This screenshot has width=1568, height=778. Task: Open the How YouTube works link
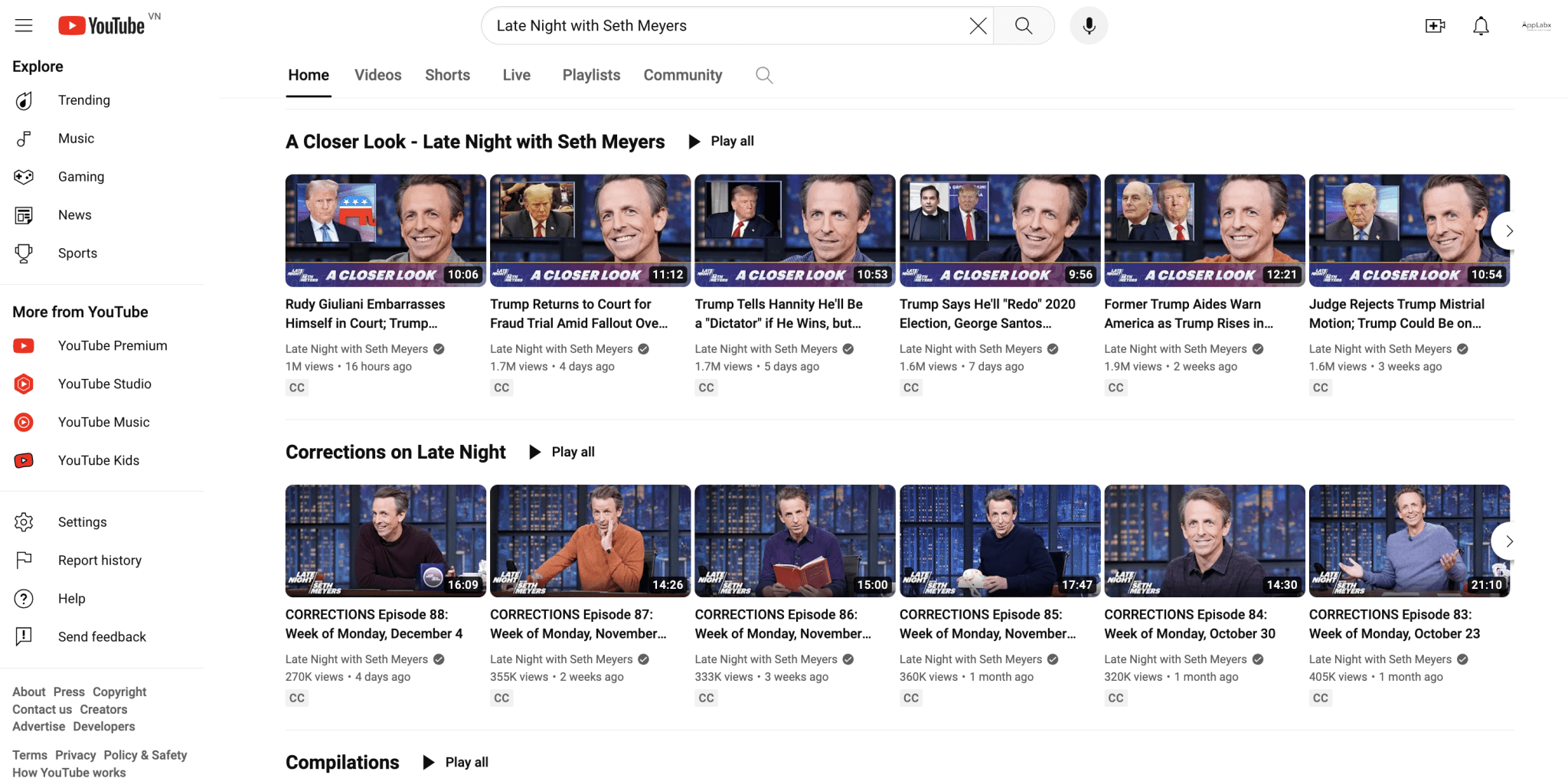tap(69, 772)
